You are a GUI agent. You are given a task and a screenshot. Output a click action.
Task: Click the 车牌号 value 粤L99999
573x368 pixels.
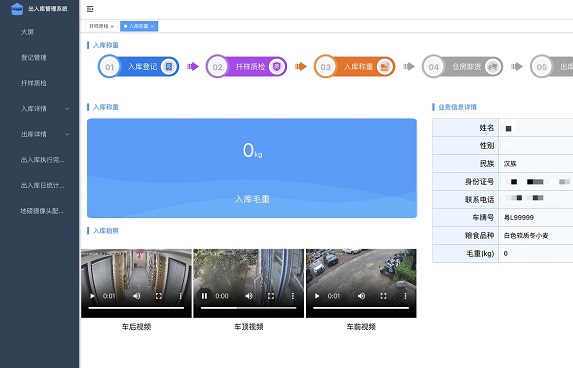pos(519,217)
